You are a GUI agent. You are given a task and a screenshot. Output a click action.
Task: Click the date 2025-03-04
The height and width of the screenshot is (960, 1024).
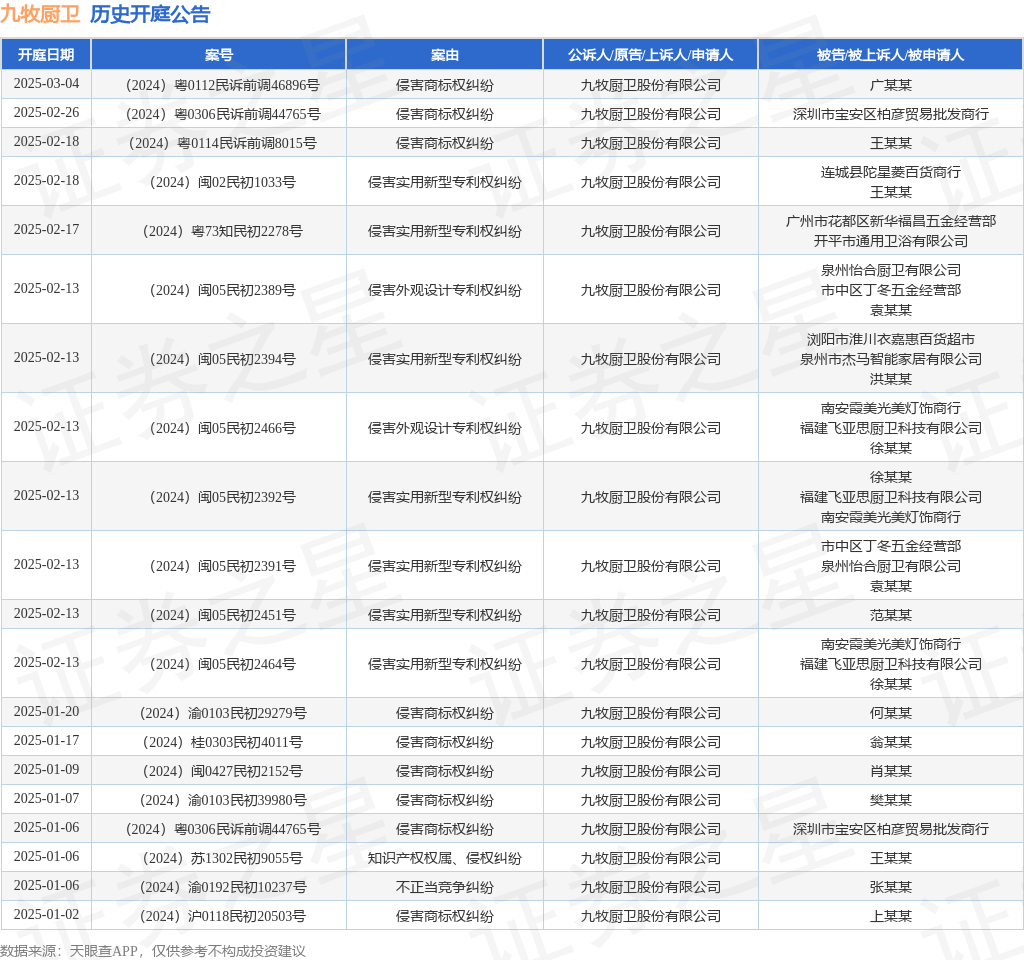[x=46, y=84]
